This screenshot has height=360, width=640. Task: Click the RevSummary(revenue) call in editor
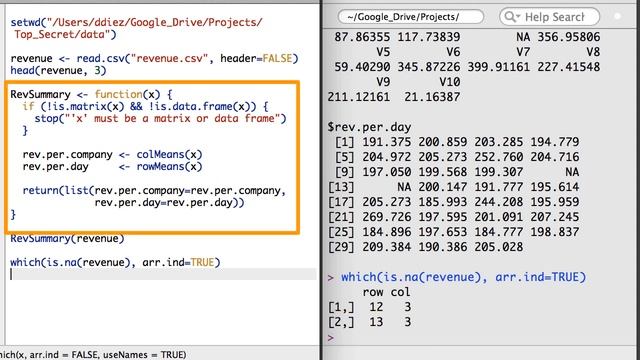coord(67,238)
